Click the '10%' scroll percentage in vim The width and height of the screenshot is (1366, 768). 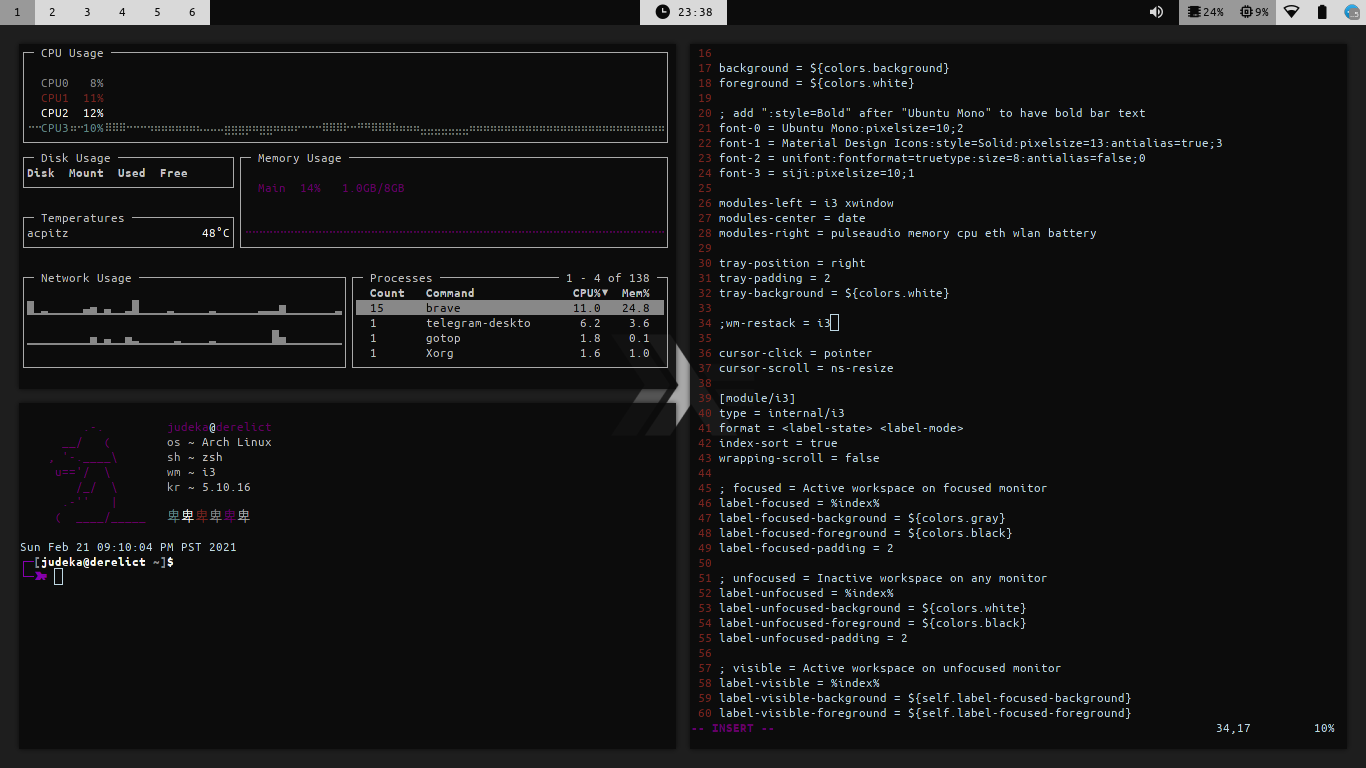pyautogui.click(x=1324, y=728)
